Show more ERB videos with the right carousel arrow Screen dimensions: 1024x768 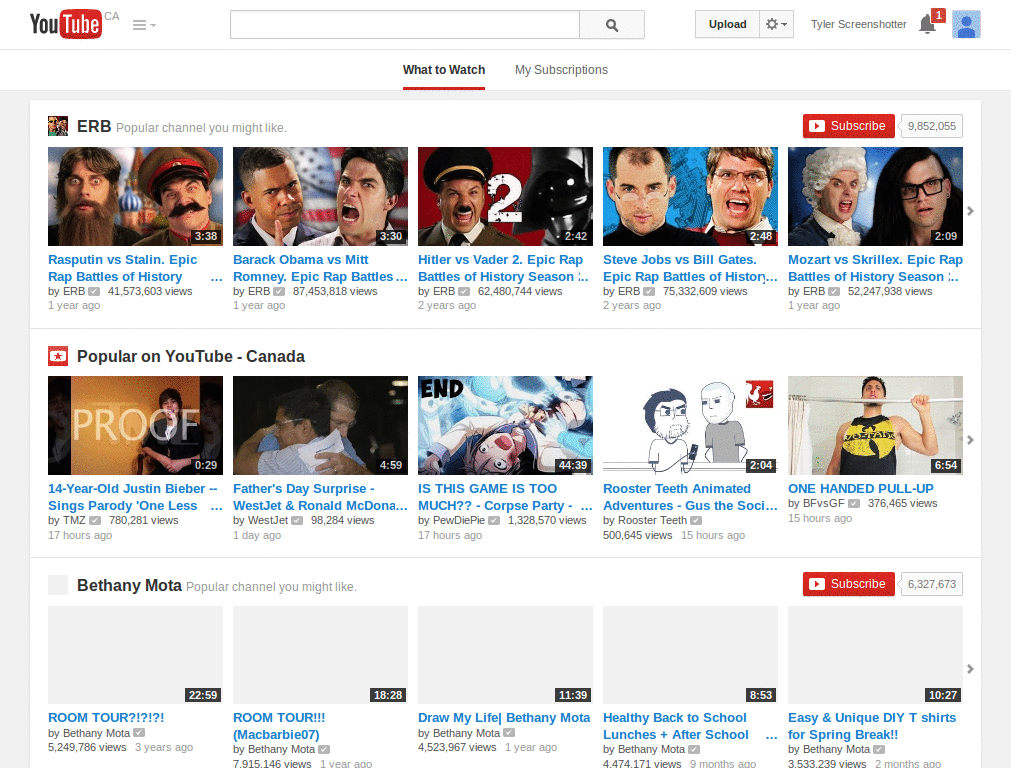pos(969,210)
